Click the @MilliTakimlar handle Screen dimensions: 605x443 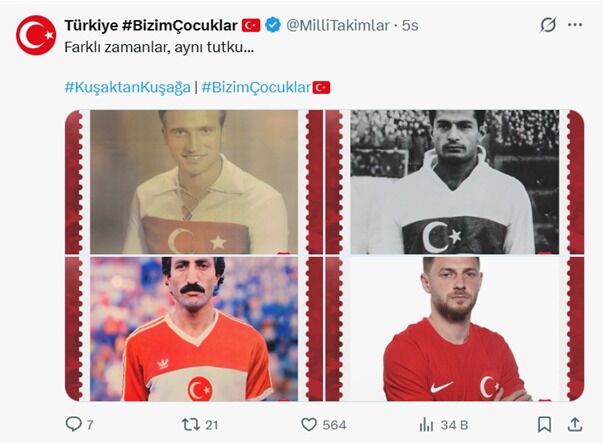pos(338,25)
